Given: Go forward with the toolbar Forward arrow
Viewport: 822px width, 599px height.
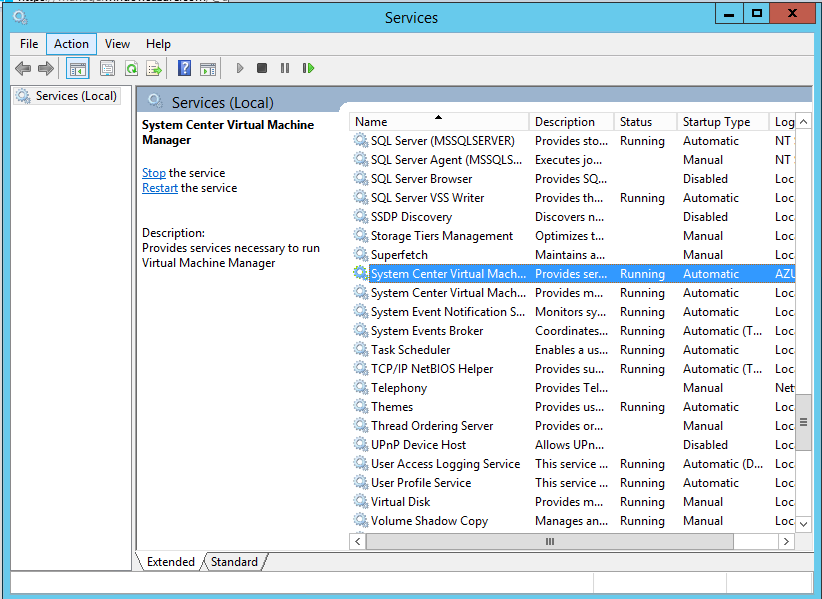Looking at the screenshot, I should click(x=46, y=68).
